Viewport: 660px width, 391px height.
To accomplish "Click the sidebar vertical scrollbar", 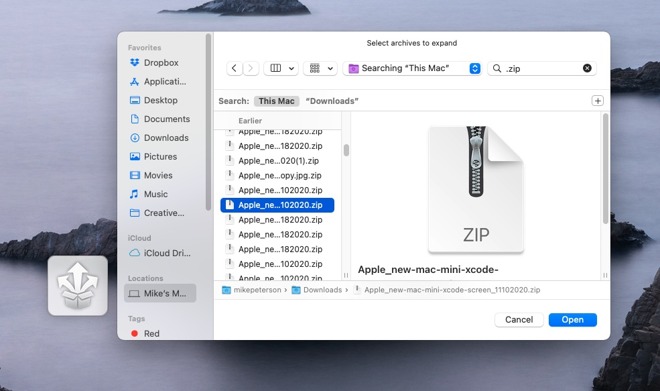I will [x=208, y=122].
